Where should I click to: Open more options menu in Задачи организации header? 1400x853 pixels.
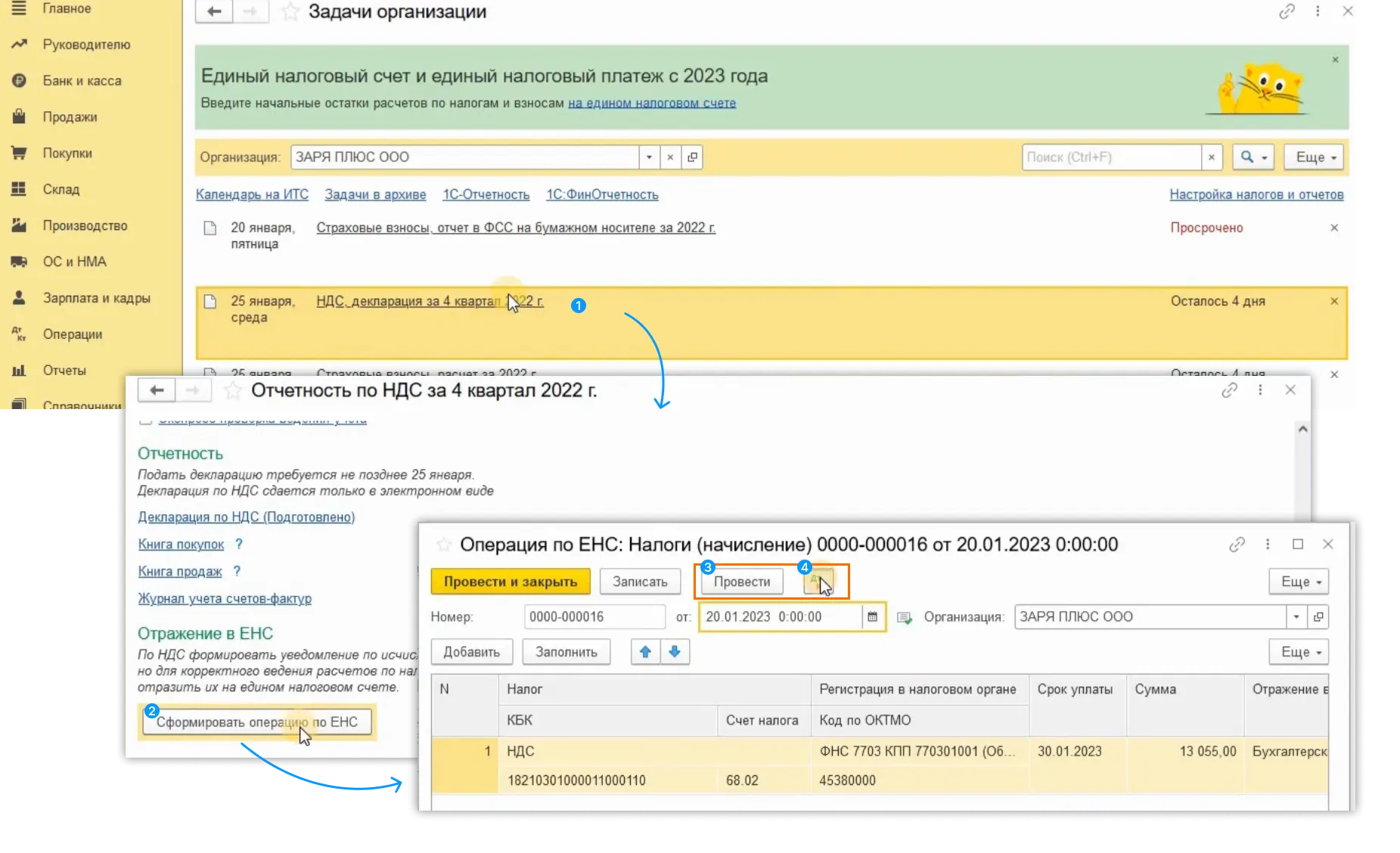pos(1318,11)
